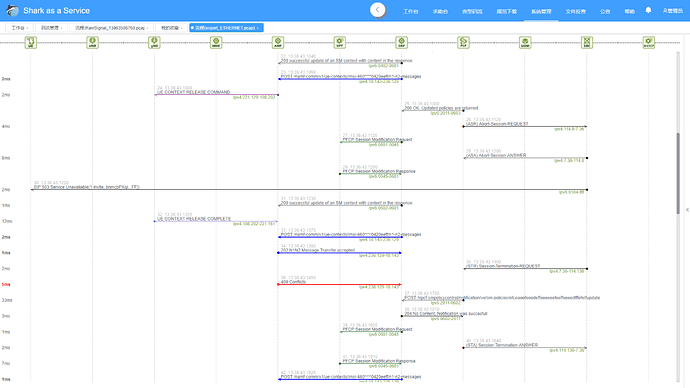
Task: Click the UE node icon
Action: pos(30,42)
